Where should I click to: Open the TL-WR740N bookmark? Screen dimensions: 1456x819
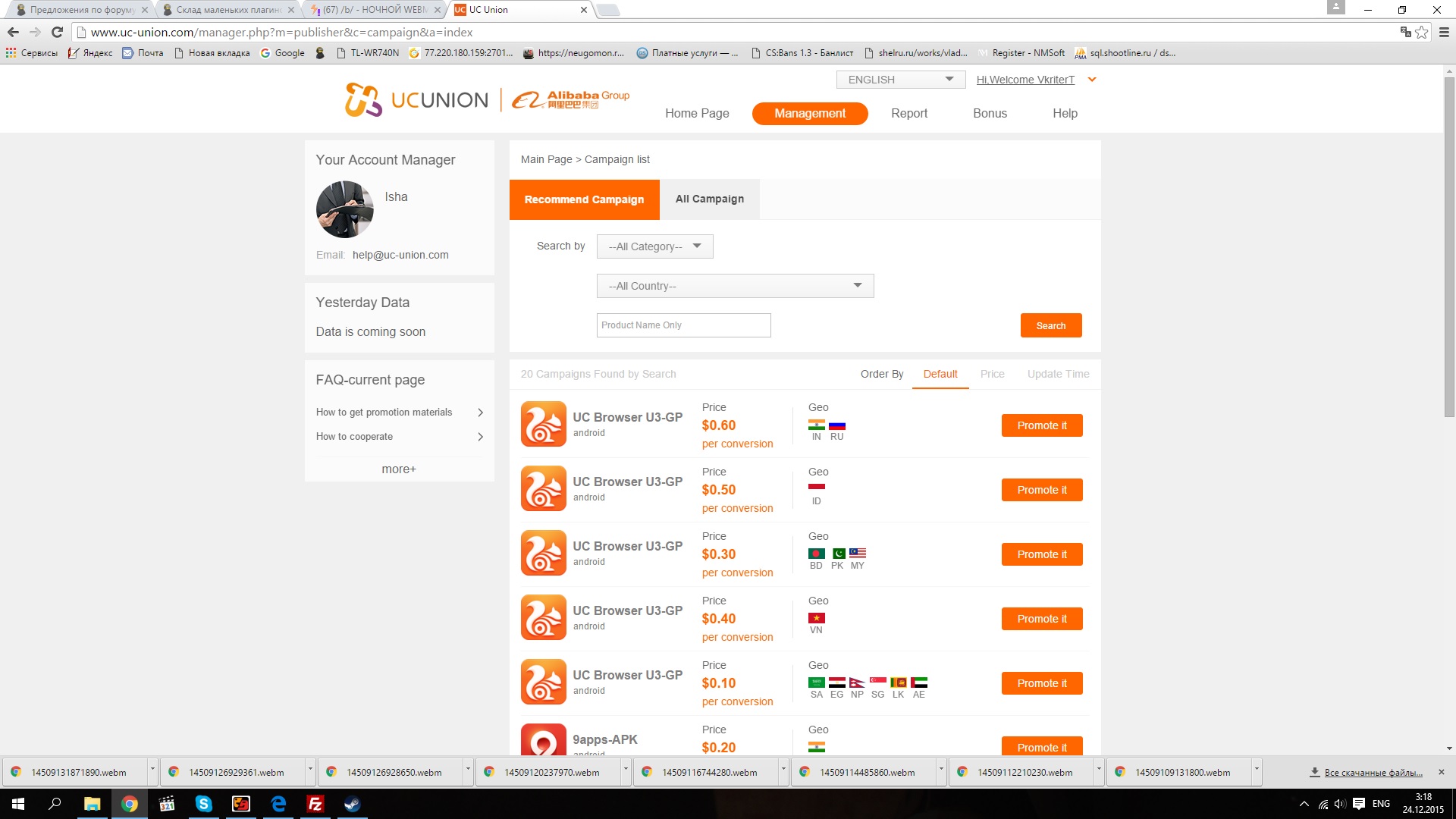click(368, 53)
